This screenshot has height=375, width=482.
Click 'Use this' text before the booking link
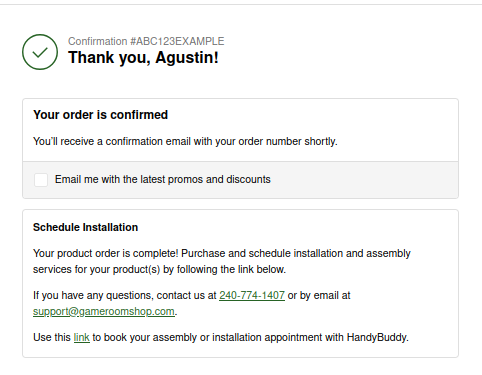[52, 337]
